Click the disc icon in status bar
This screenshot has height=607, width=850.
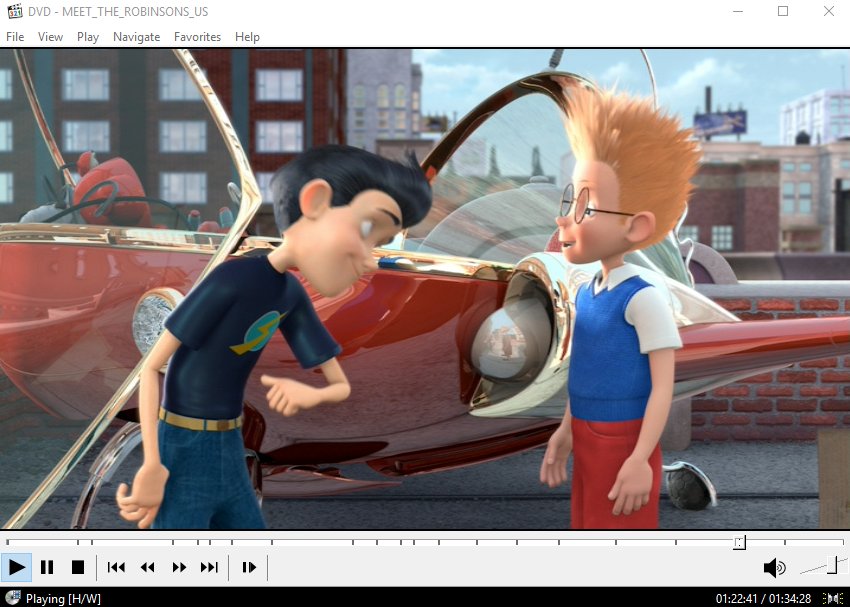(12, 598)
